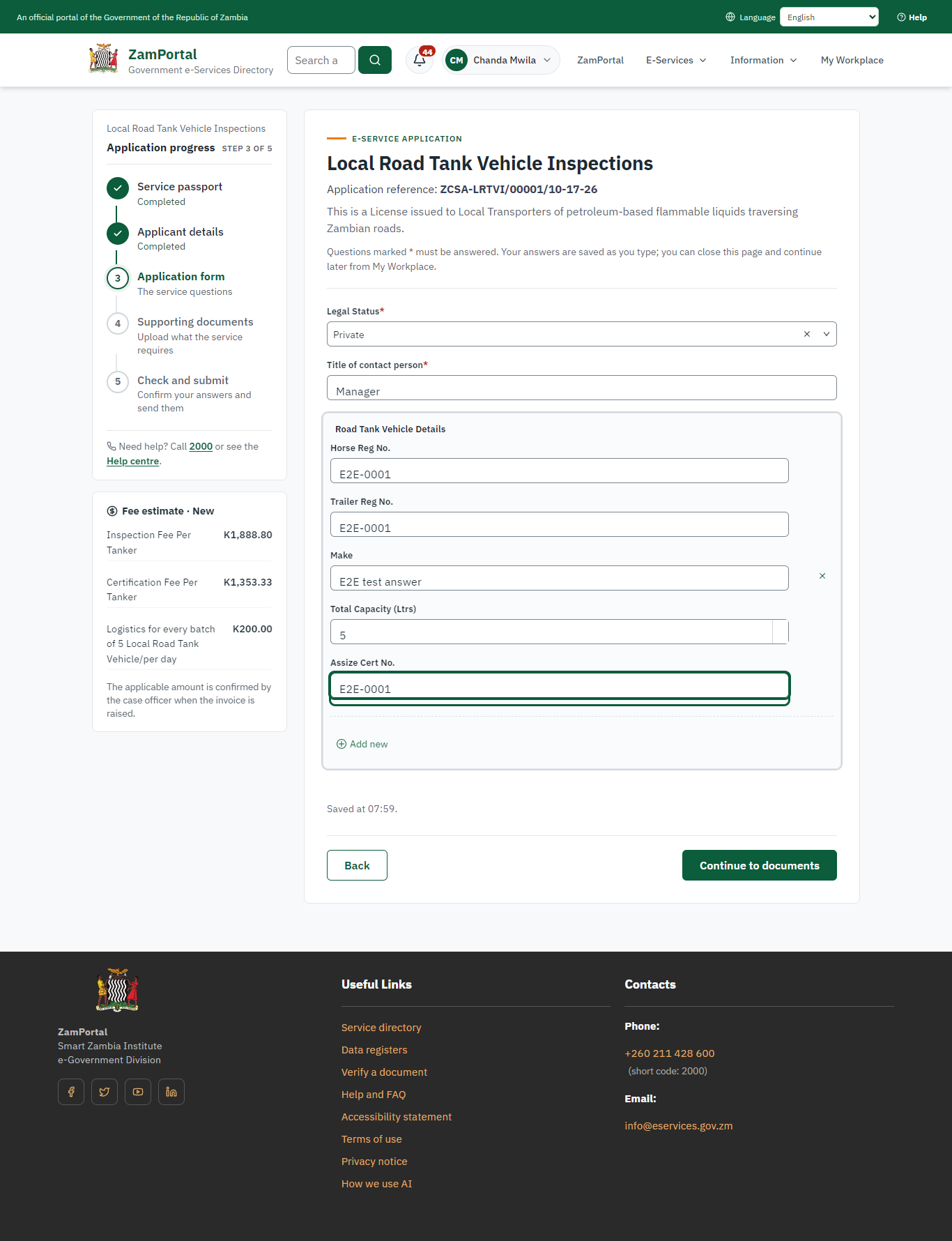Click the YouTube icon in footer

coord(138,1092)
